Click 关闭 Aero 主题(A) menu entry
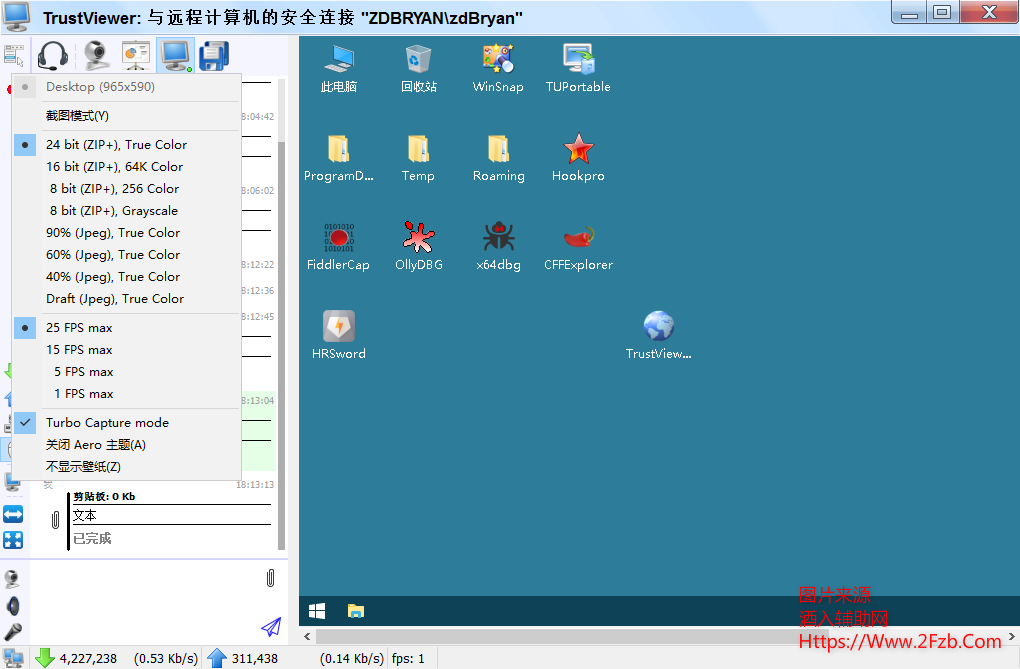 pyautogui.click(x=127, y=445)
